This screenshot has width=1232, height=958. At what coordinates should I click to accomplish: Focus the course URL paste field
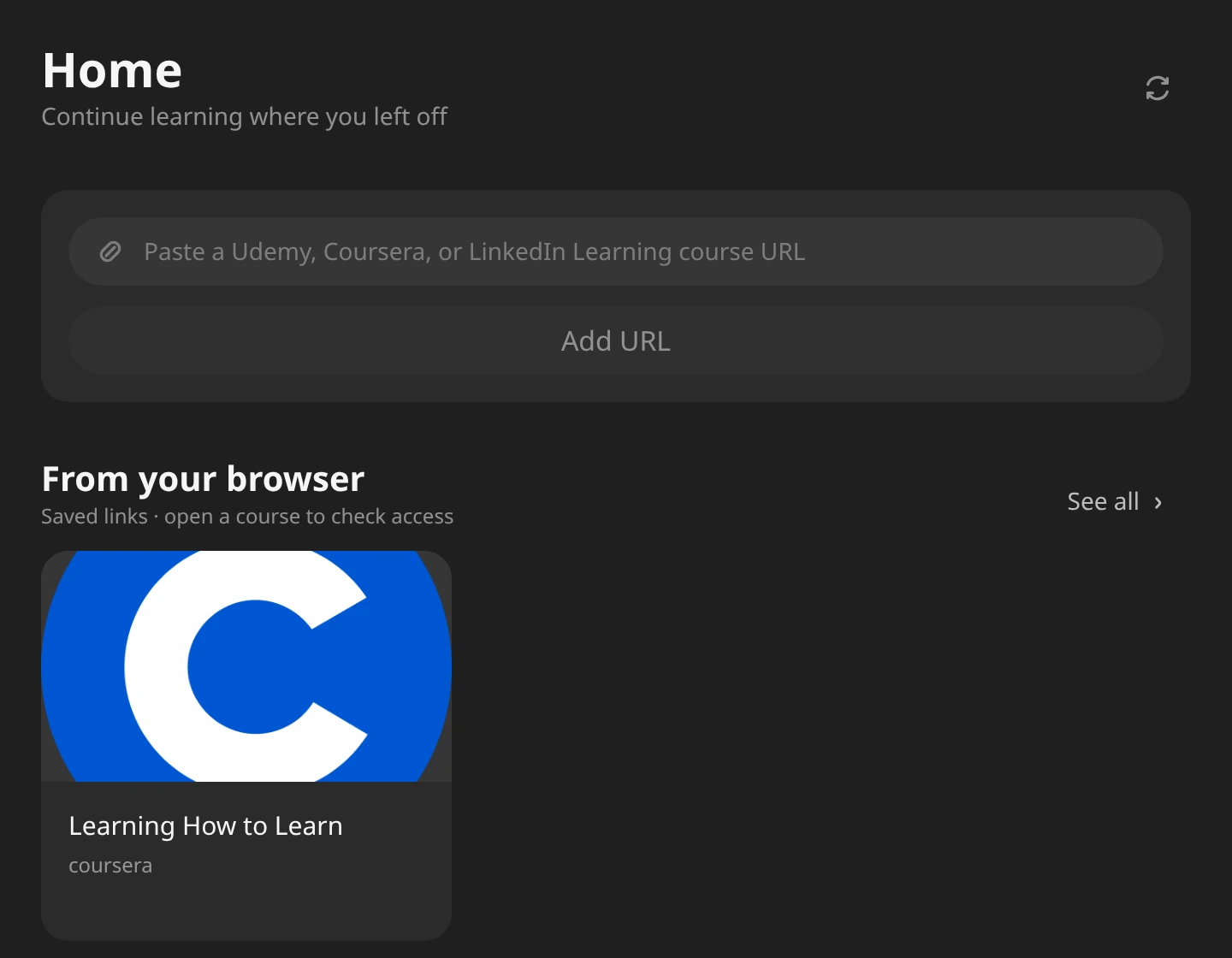click(x=615, y=251)
